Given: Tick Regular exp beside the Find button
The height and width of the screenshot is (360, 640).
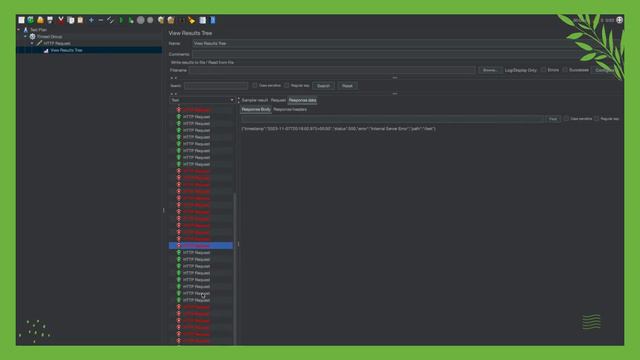Looking at the screenshot, I should tap(597, 119).
